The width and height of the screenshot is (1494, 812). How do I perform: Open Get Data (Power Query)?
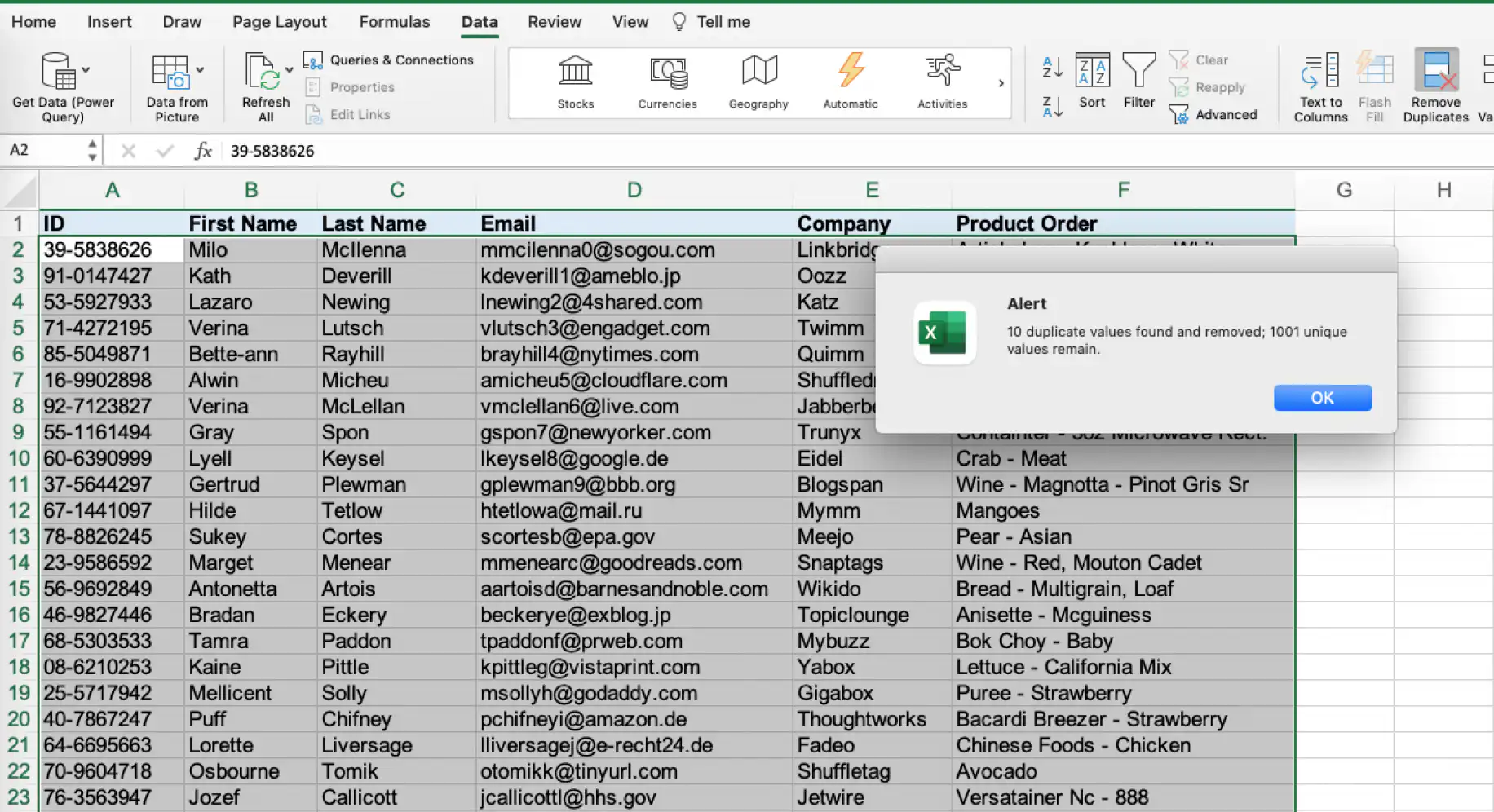click(x=63, y=87)
